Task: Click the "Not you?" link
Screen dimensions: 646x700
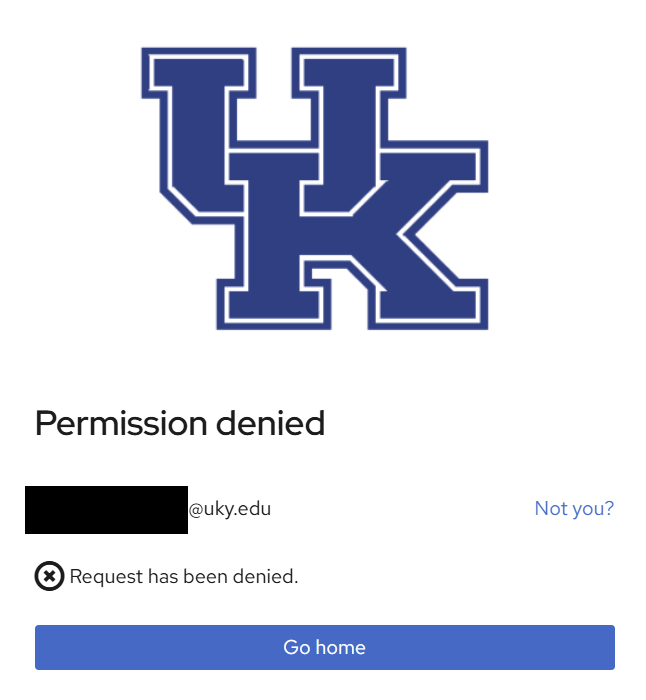Action: coord(574,509)
